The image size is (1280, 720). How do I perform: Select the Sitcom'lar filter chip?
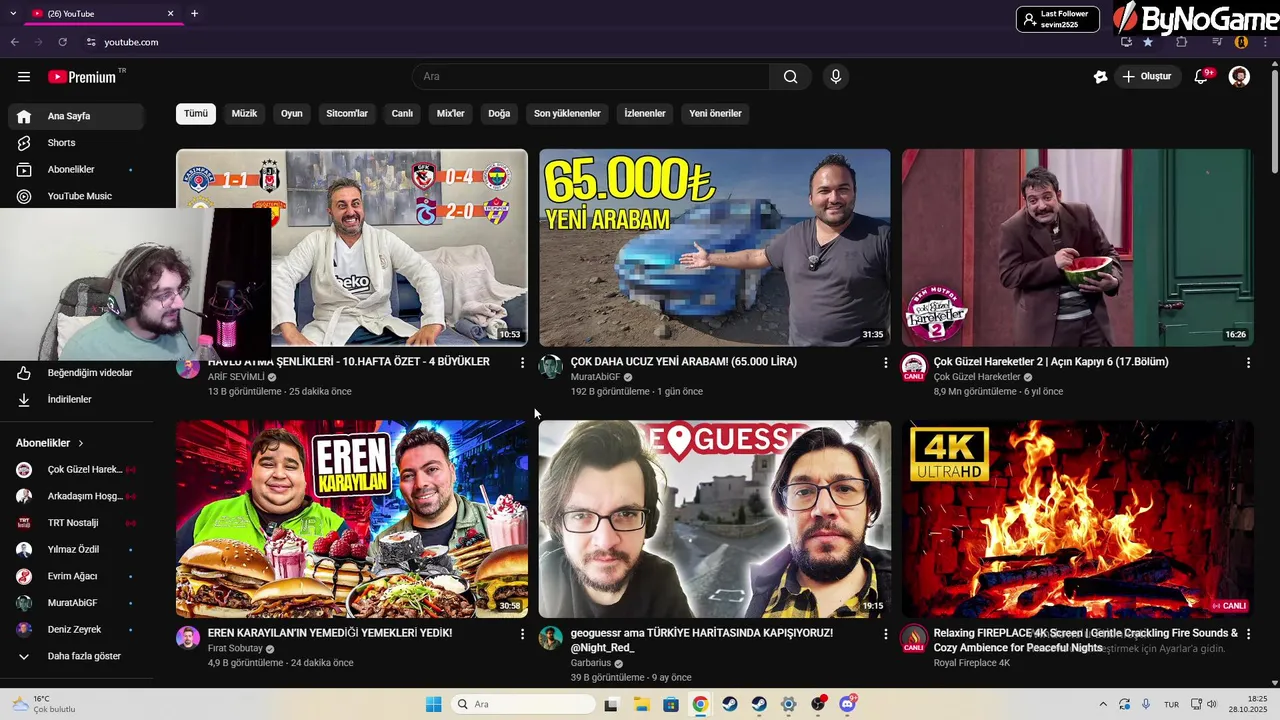point(347,114)
